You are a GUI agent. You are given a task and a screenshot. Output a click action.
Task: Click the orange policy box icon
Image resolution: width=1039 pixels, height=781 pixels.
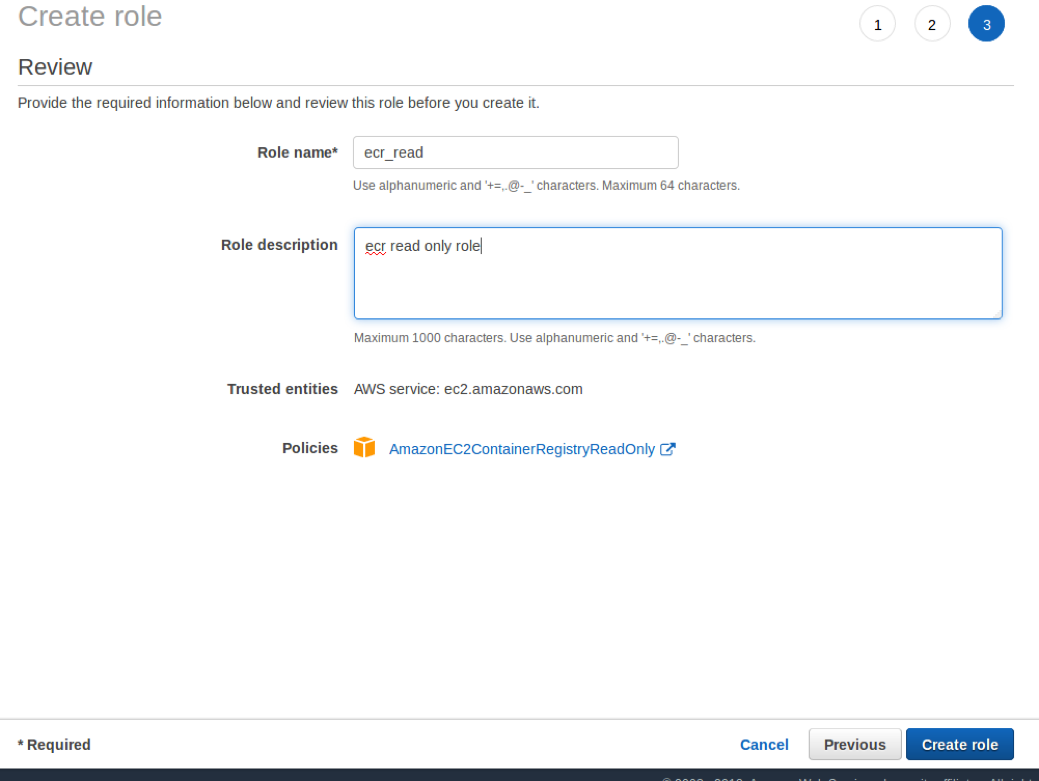364,448
